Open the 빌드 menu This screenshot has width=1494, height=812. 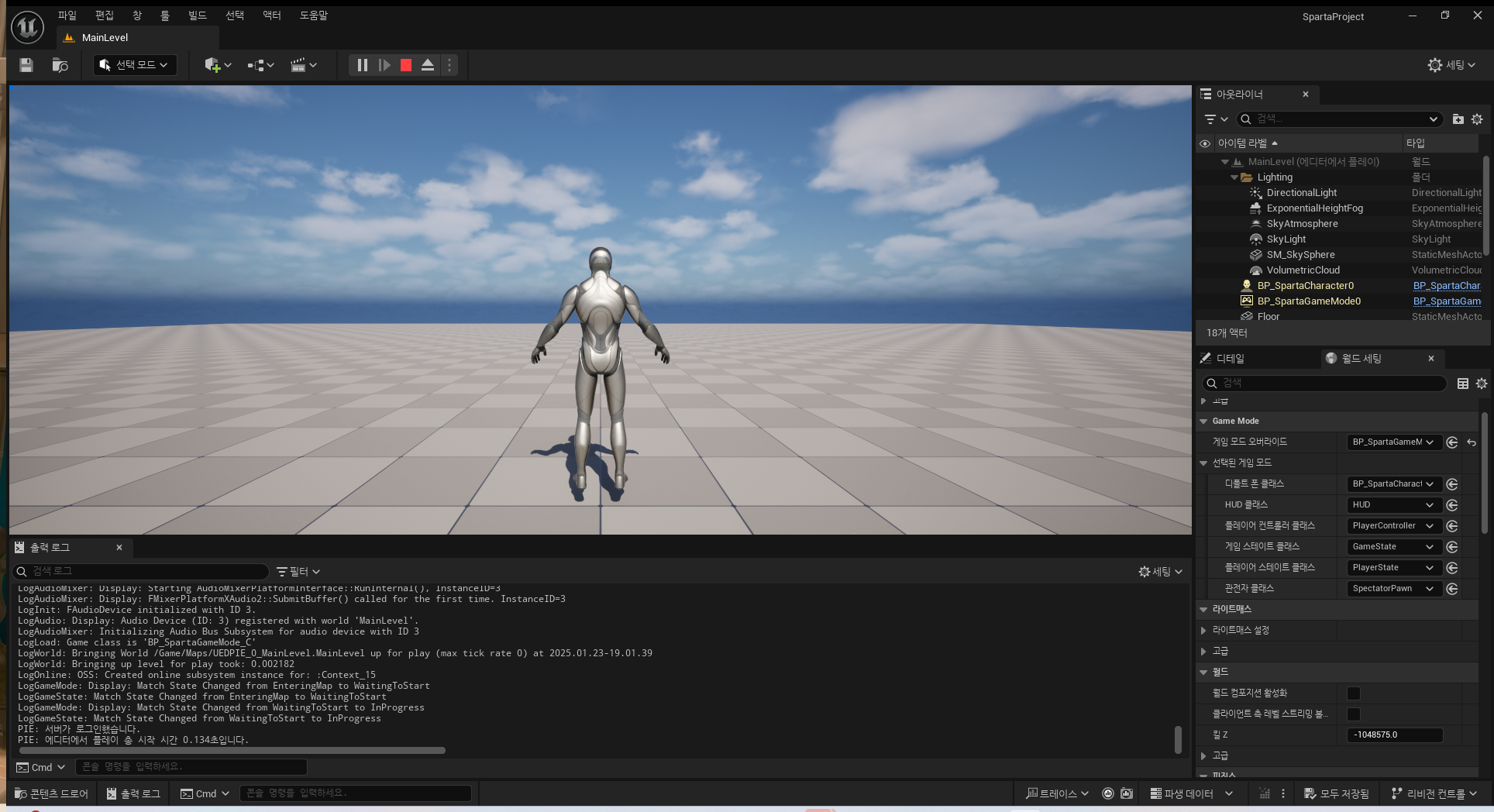click(x=198, y=15)
